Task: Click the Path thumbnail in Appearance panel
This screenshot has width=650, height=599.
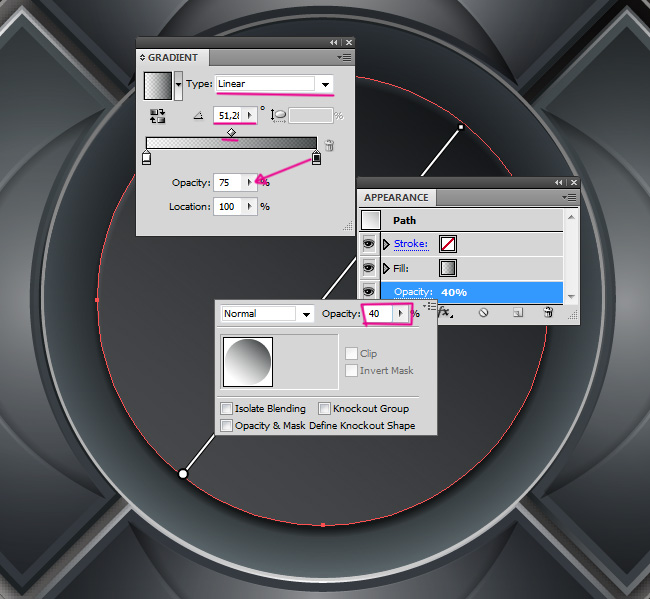Action: tap(371, 220)
